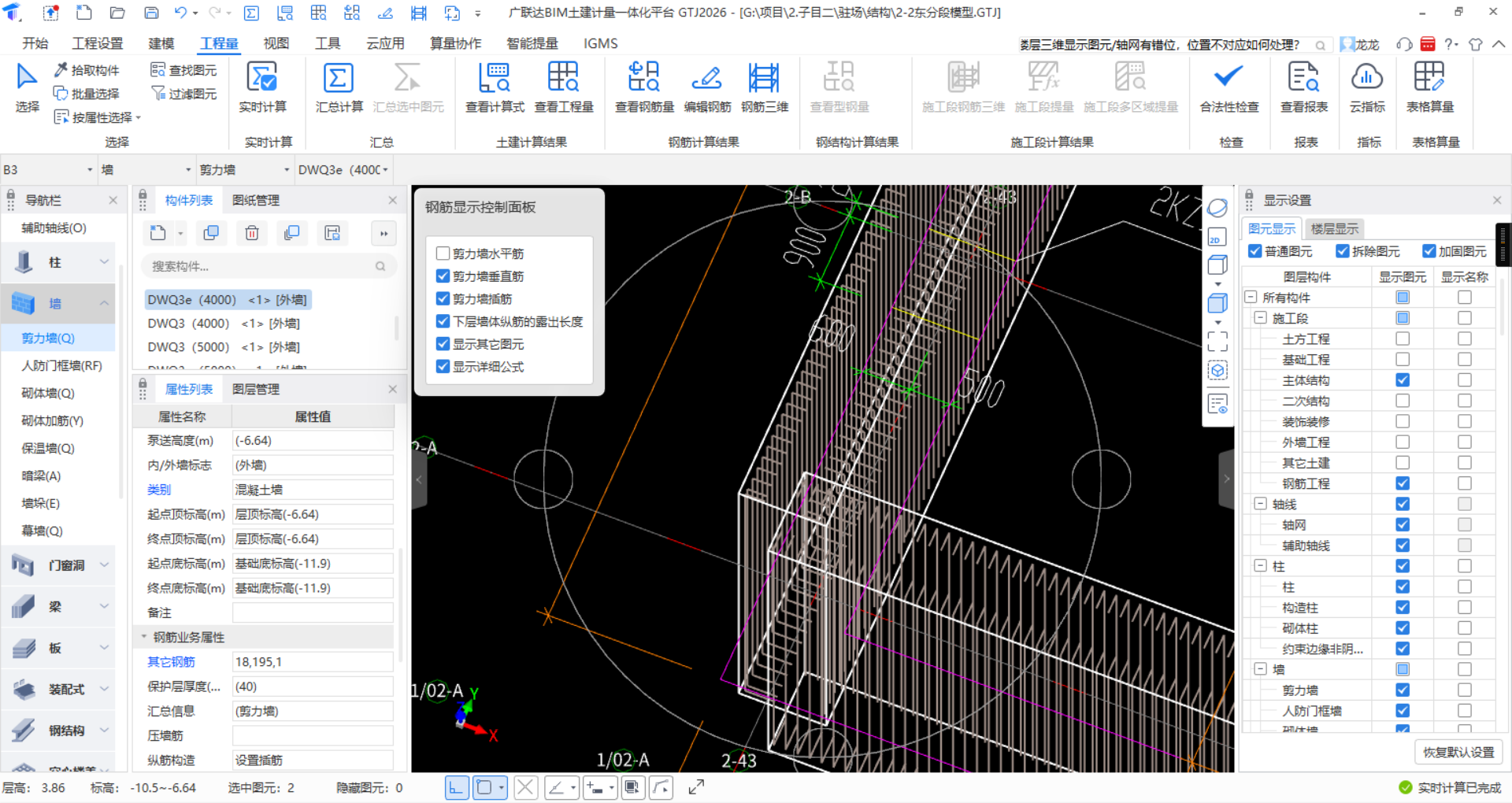Click the full-extent frame icon in the viewport toolbar
Viewport: 1512px width, 803px height.
(1217, 341)
